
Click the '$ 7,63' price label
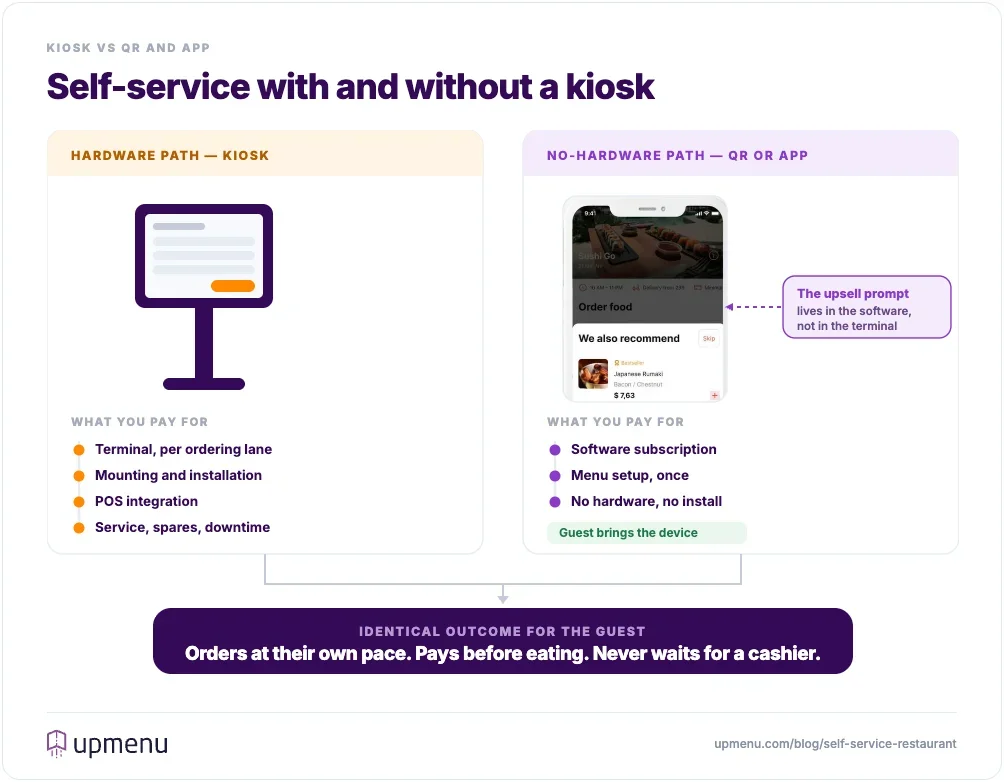tap(624, 395)
